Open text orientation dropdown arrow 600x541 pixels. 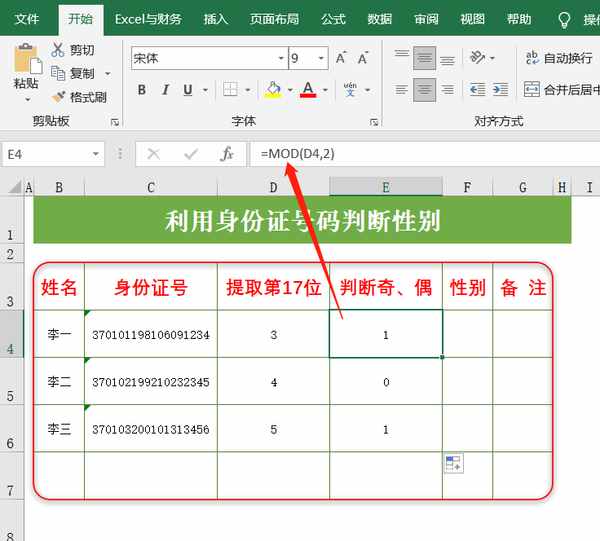[x=492, y=58]
